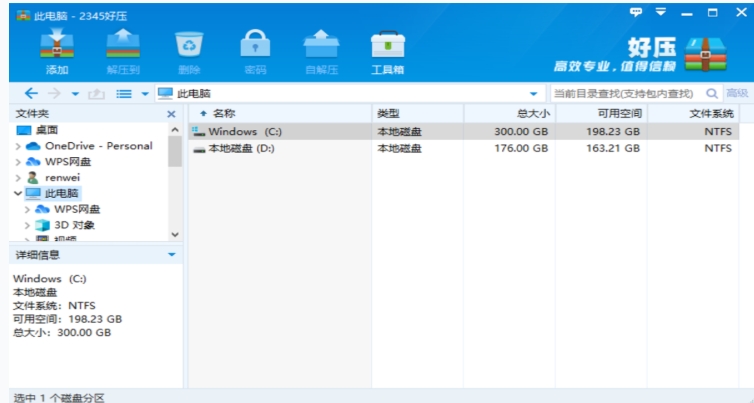Click the 198.23 GB free space cell in list
The height and width of the screenshot is (403, 754).
613,131
